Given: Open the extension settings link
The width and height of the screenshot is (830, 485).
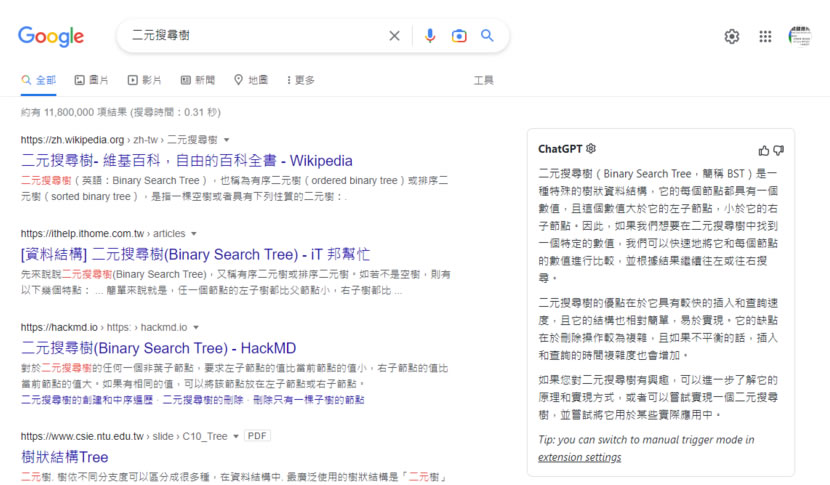Looking at the screenshot, I should click(x=579, y=457).
